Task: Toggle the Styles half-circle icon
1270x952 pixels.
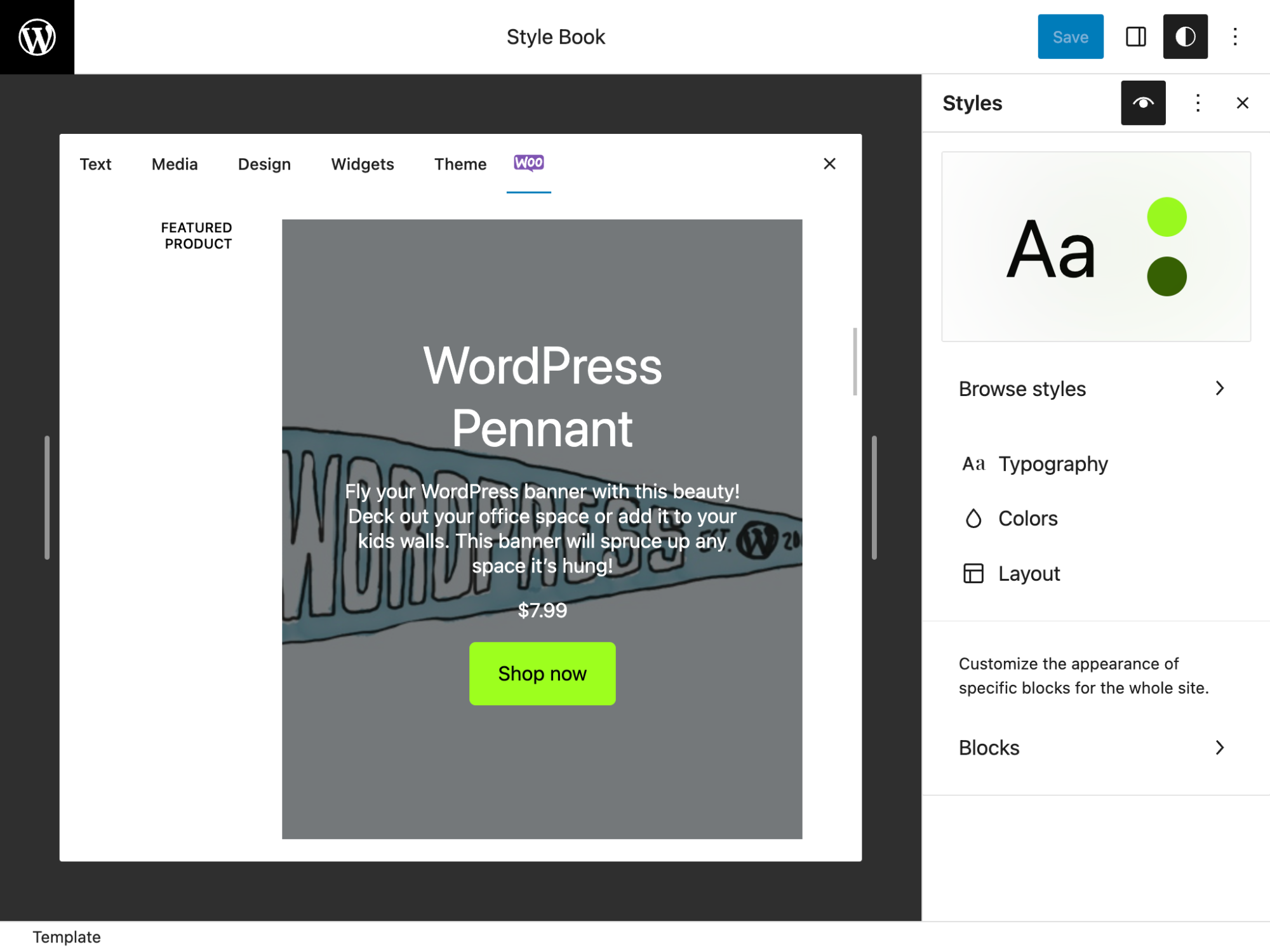Action: pyautogui.click(x=1185, y=37)
